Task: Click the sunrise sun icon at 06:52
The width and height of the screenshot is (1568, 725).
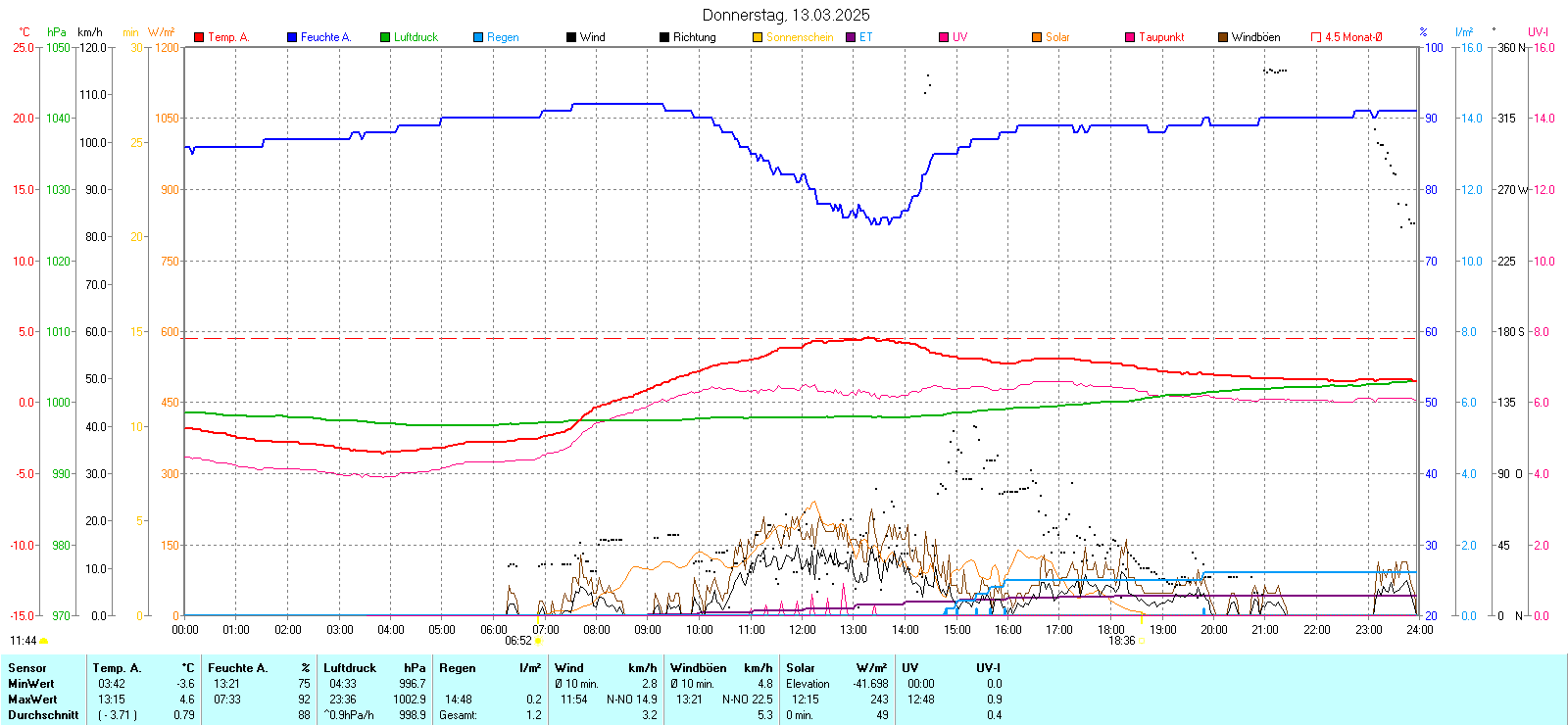Action: point(538,641)
